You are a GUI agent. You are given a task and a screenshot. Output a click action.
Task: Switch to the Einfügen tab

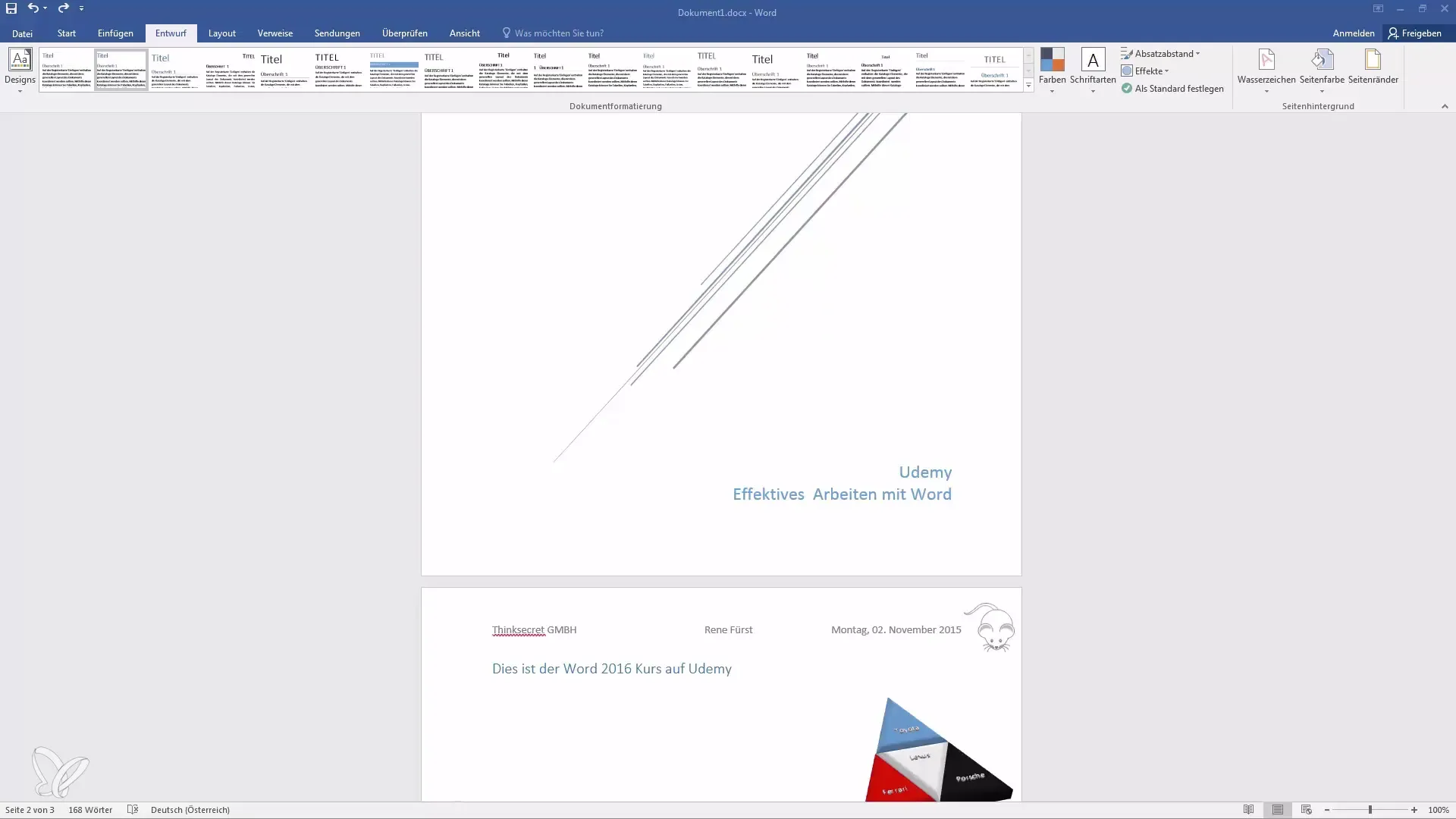tap(115, 33)
